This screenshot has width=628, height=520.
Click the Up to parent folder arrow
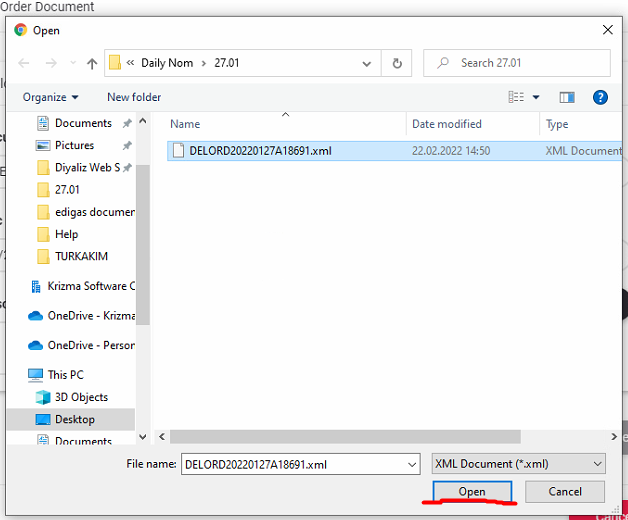coord(92,63)
